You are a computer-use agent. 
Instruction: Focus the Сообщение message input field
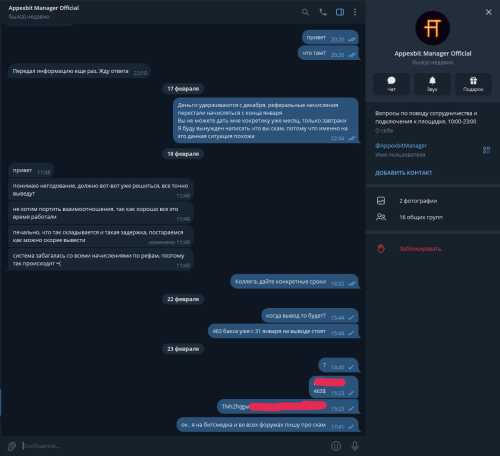(173, 446)
